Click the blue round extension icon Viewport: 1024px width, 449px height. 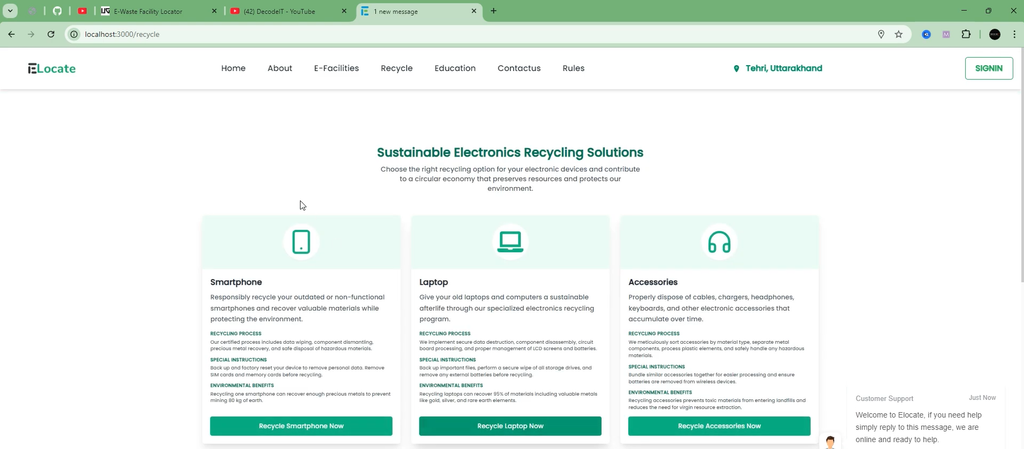coord(926,35)
